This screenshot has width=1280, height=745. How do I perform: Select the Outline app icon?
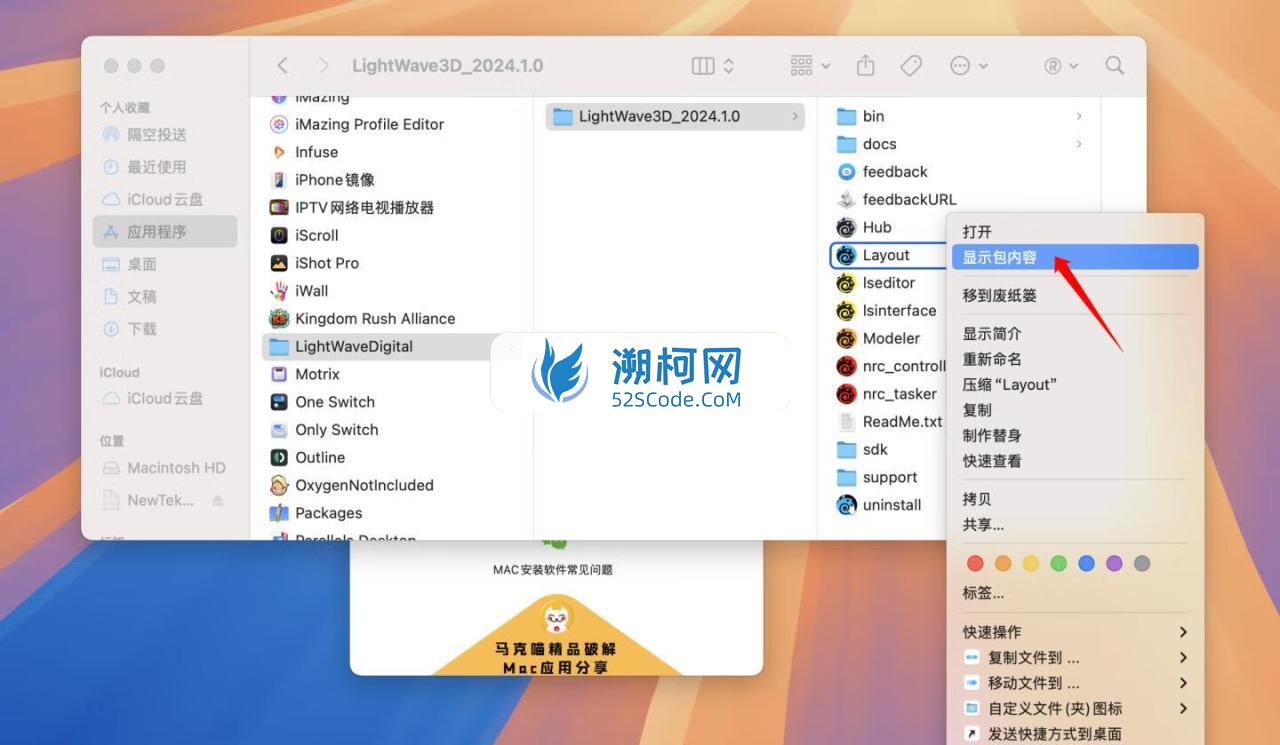[x=279, y=457]
